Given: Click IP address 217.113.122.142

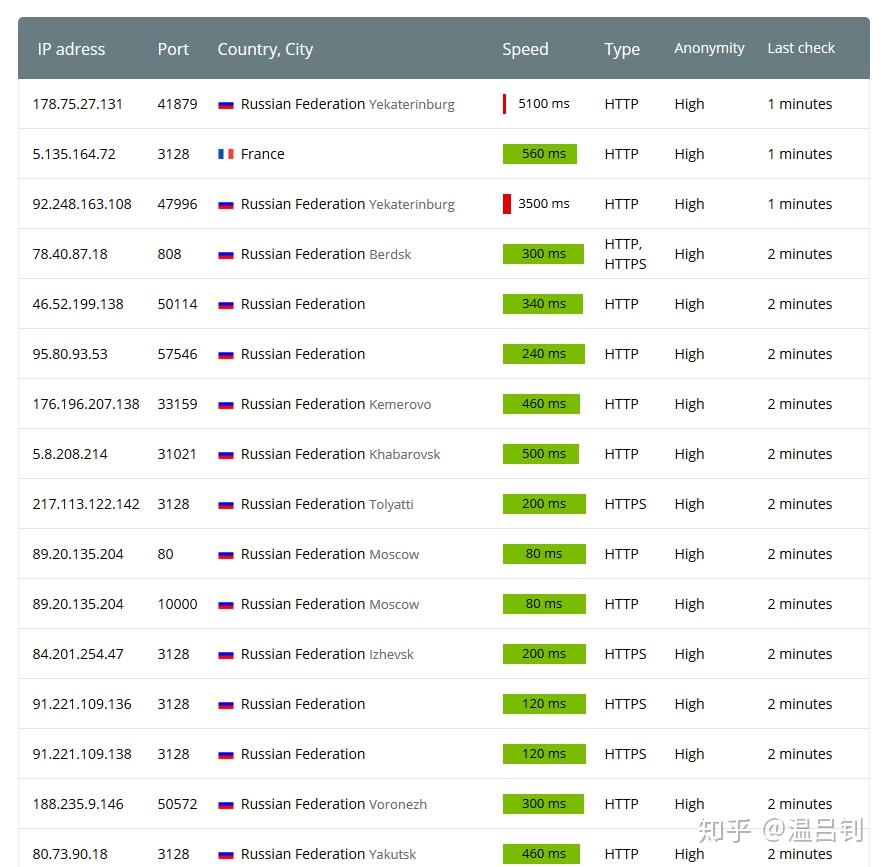Looking at the screenshot, I should (x=86, y=504).
